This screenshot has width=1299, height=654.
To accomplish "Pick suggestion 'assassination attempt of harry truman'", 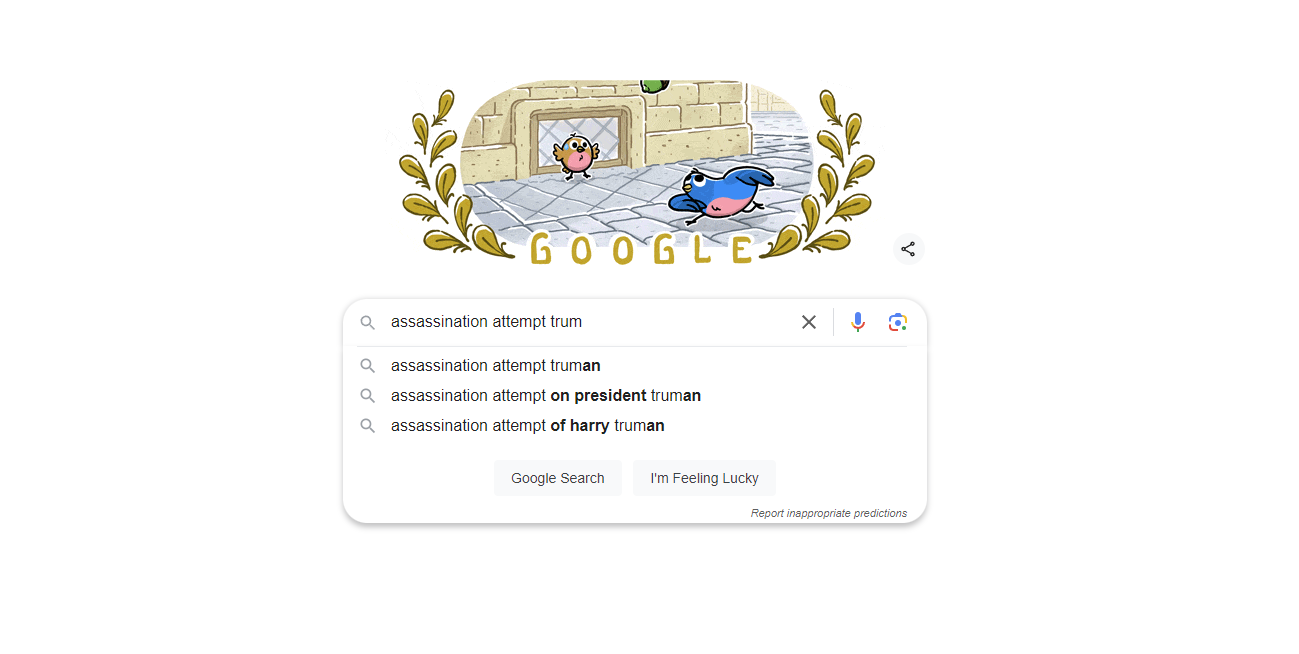I will pos(634,426).
